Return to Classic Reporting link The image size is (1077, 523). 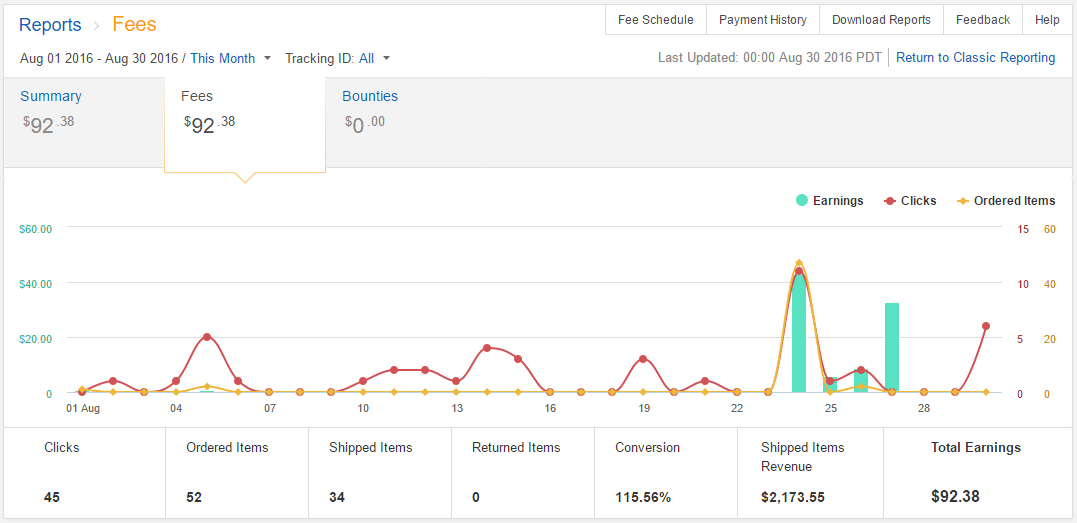point(975,58)
